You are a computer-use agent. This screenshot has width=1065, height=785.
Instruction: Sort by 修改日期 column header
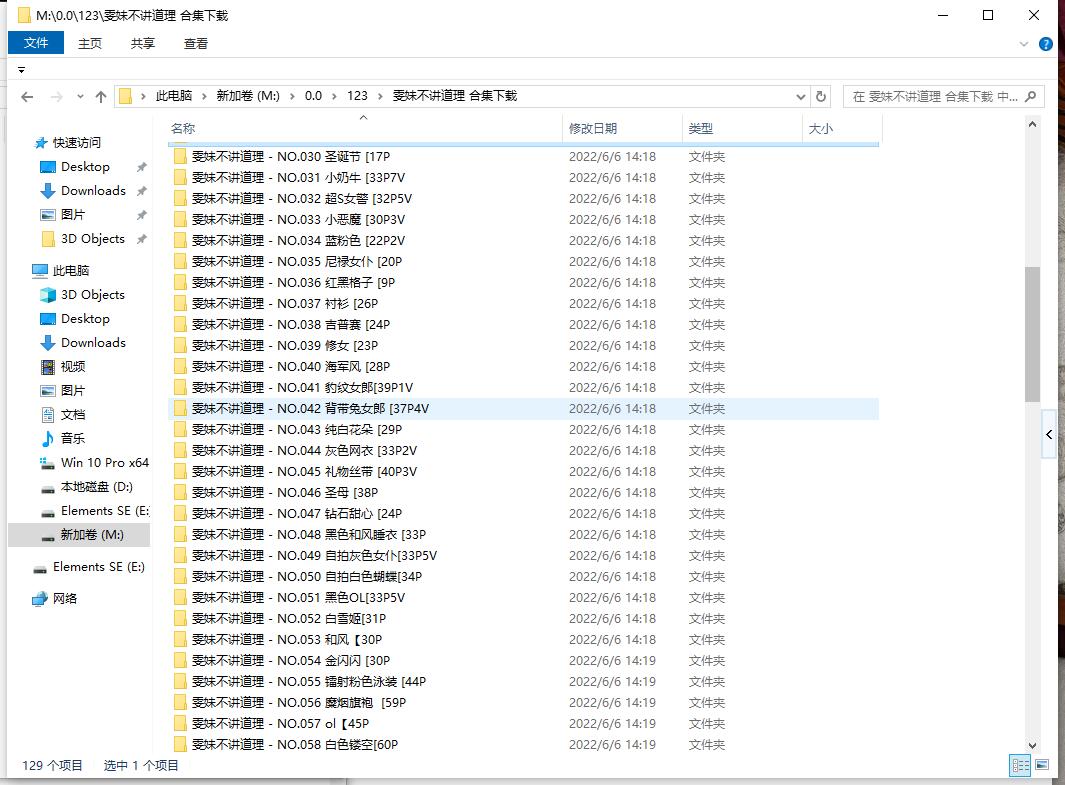[x=622, y=128]
